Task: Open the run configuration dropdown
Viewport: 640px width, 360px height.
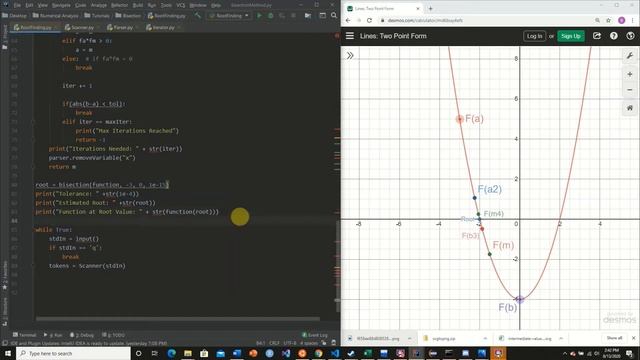Action: 229,16
